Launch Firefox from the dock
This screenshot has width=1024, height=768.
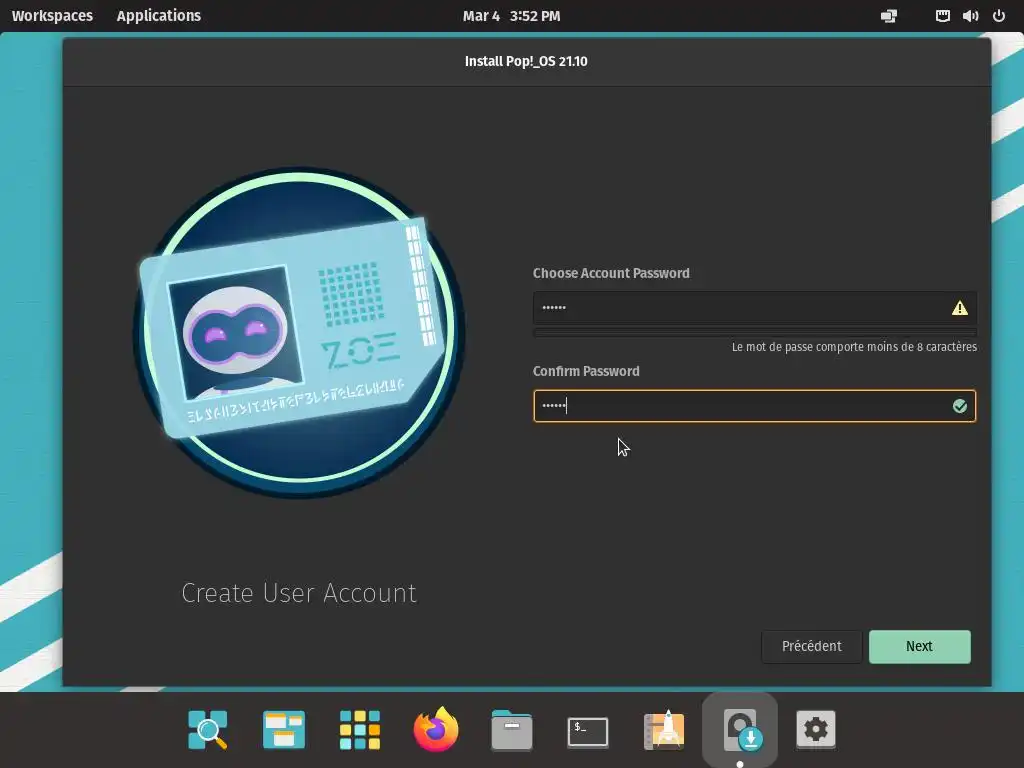(436, 729)
